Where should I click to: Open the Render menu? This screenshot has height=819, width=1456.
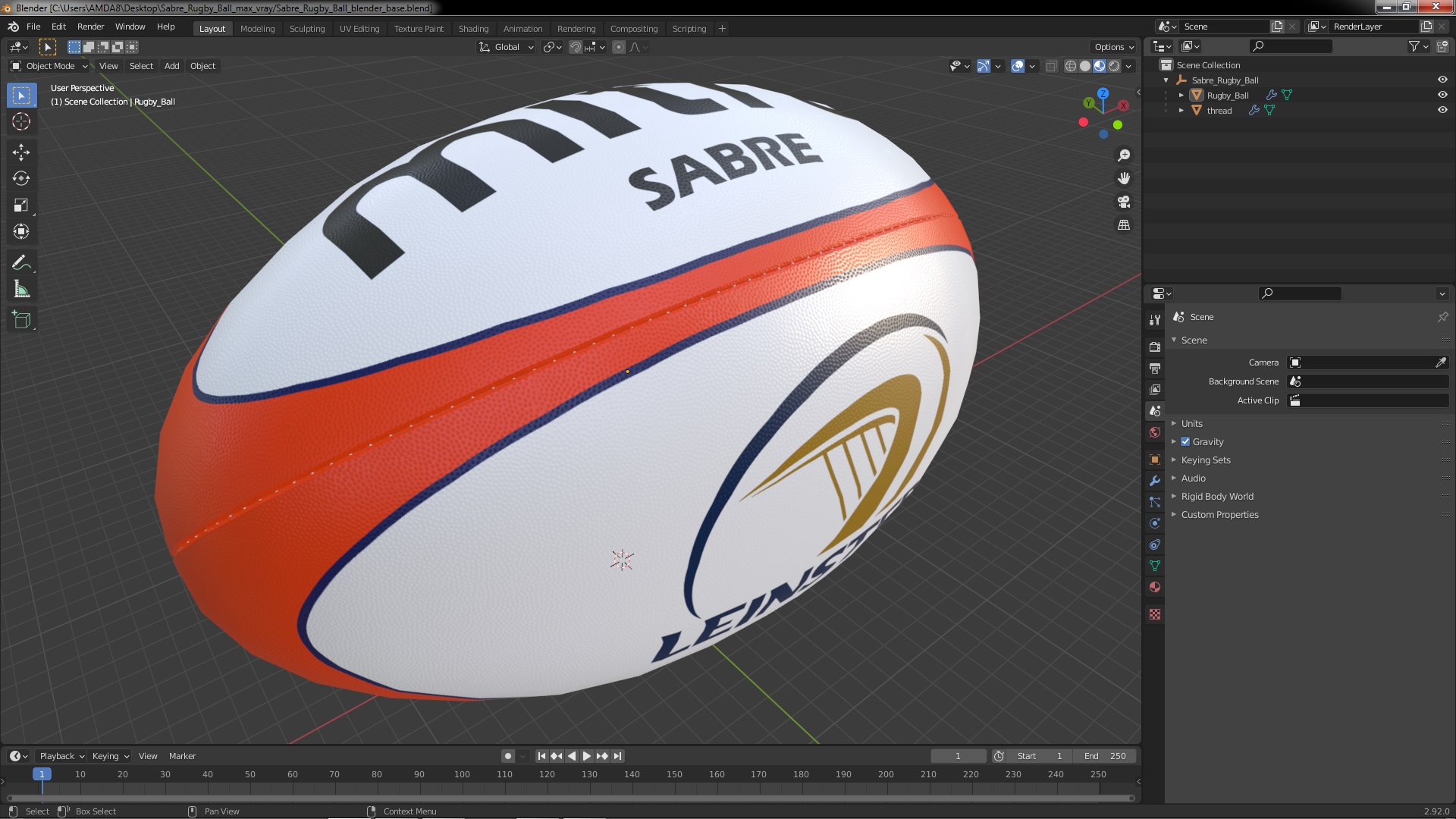90,27
